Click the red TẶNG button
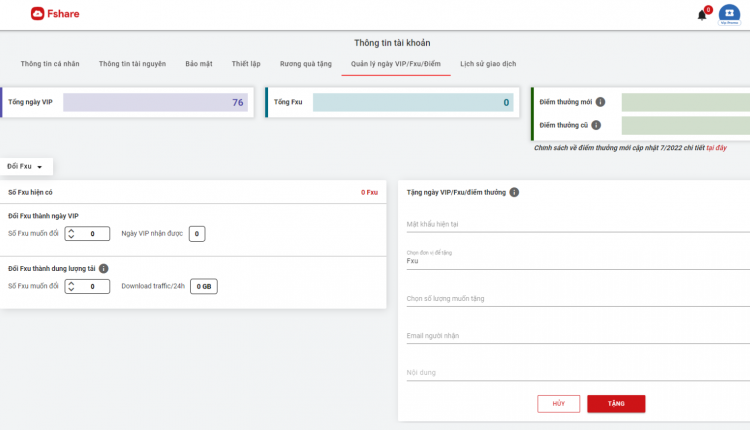Image resolution: width=750 pixels, height=430 pixels. tap(616, 404)
